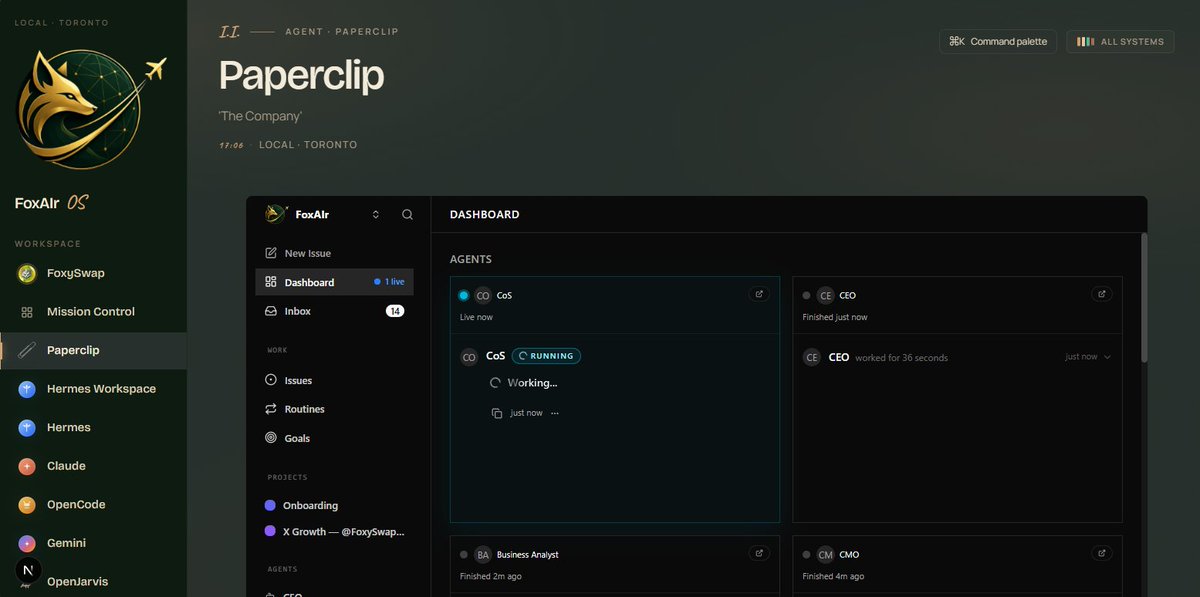Open the CoS agent in a new view
The width and height of the screenshot is (1200, 597).
pyautogui.click(x=759, y=294)
